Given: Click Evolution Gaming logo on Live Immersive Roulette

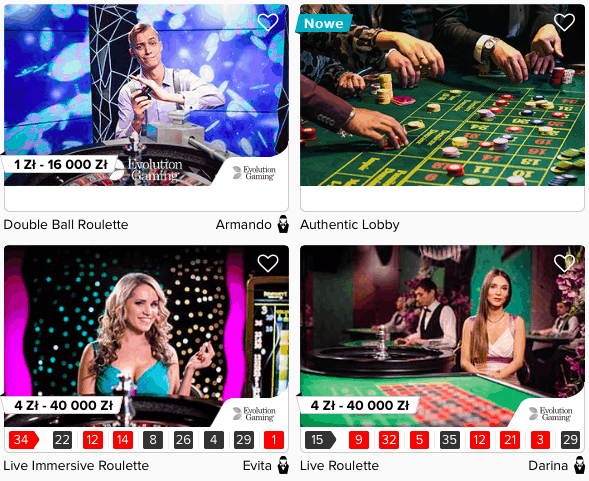Looking at the screenshot, I should (x=254, y=414).
